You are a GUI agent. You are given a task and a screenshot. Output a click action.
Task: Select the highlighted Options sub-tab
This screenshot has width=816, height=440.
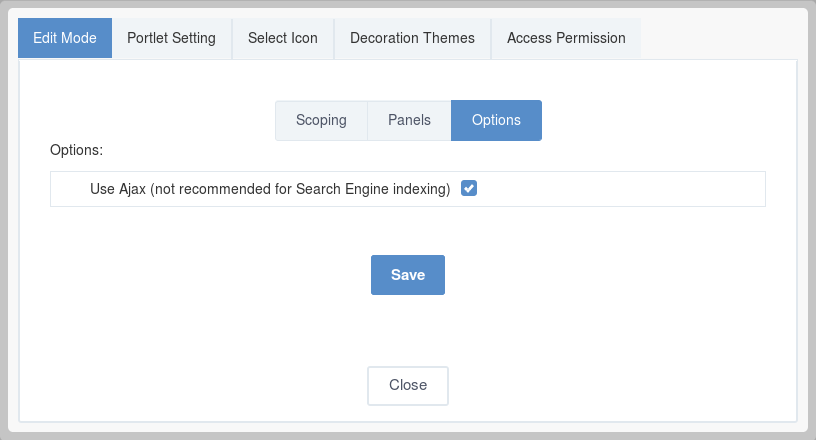click(x=496, y=120)
